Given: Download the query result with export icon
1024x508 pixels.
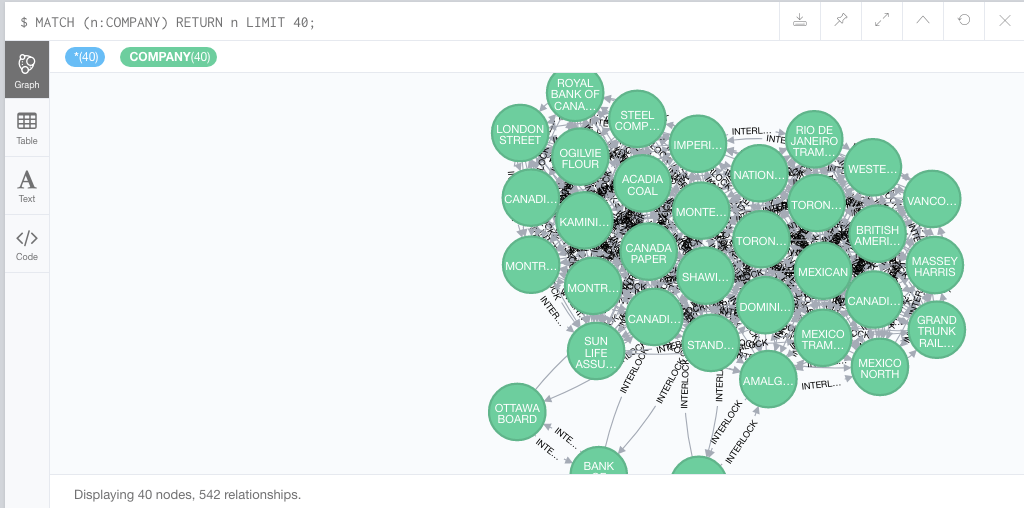Looking at the screenshot, I should coord(800,20).
